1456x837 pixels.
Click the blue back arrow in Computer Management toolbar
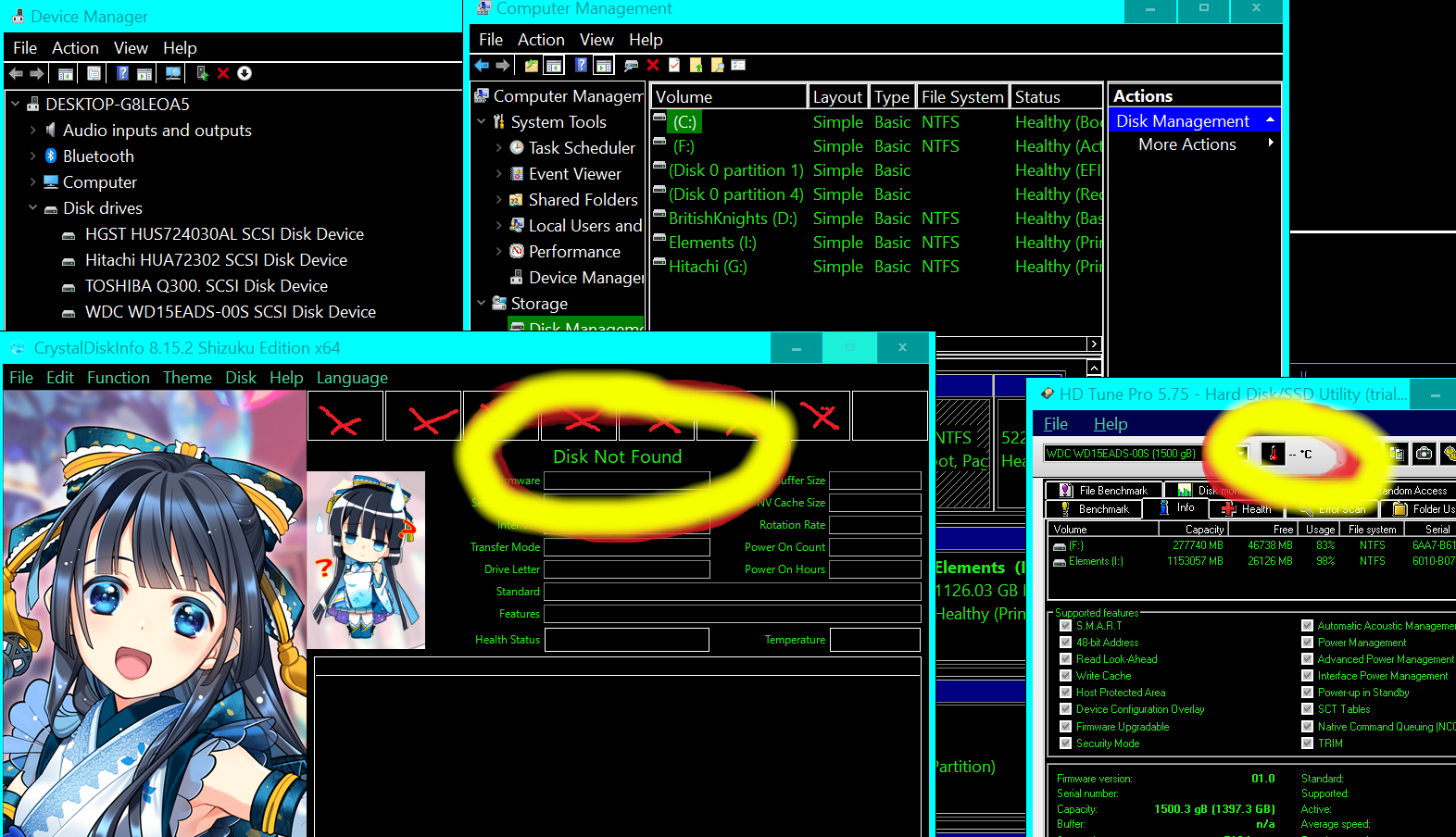click(x=482, y=65)
